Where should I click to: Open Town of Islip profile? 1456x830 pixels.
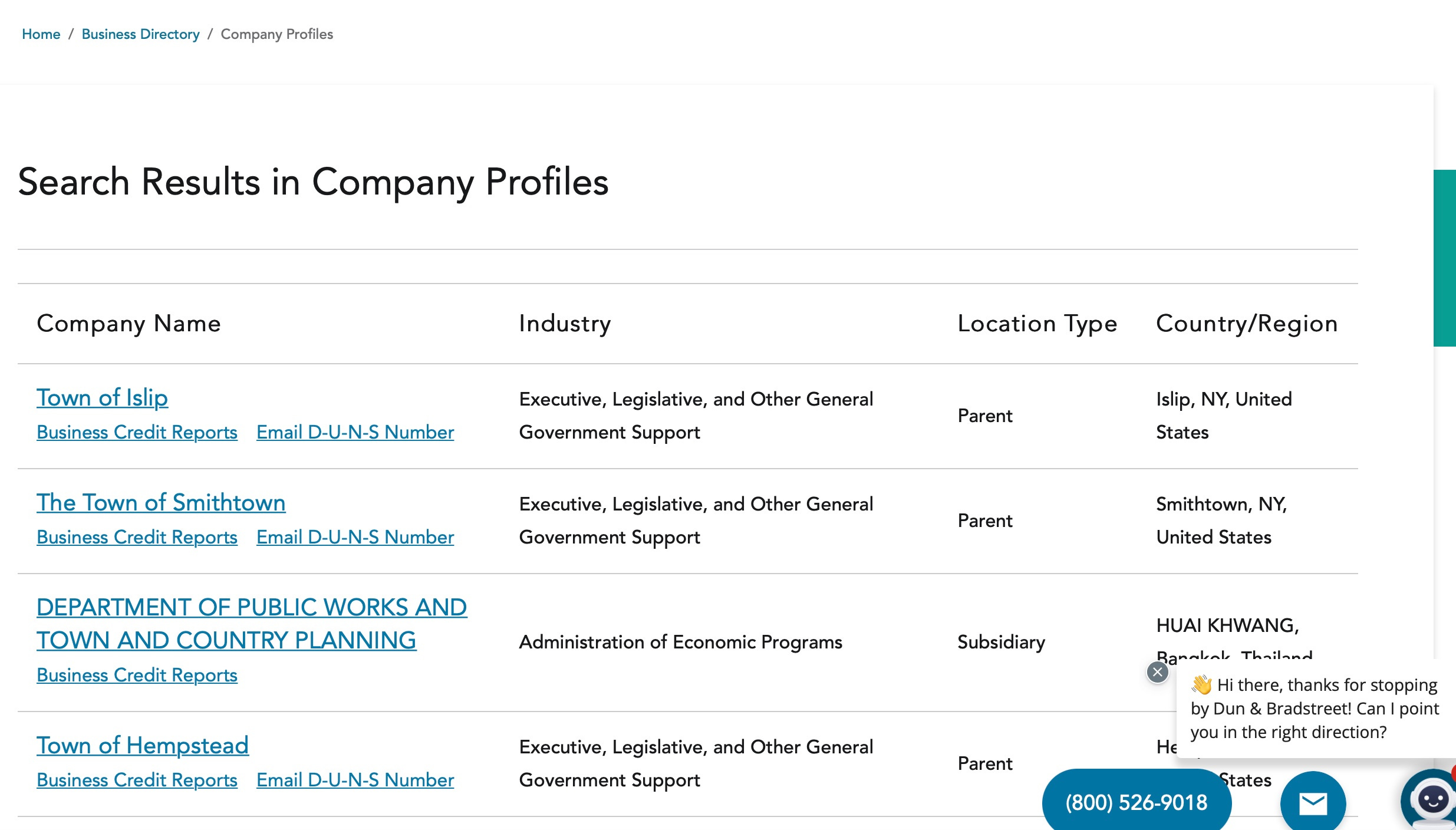[102, 397]
